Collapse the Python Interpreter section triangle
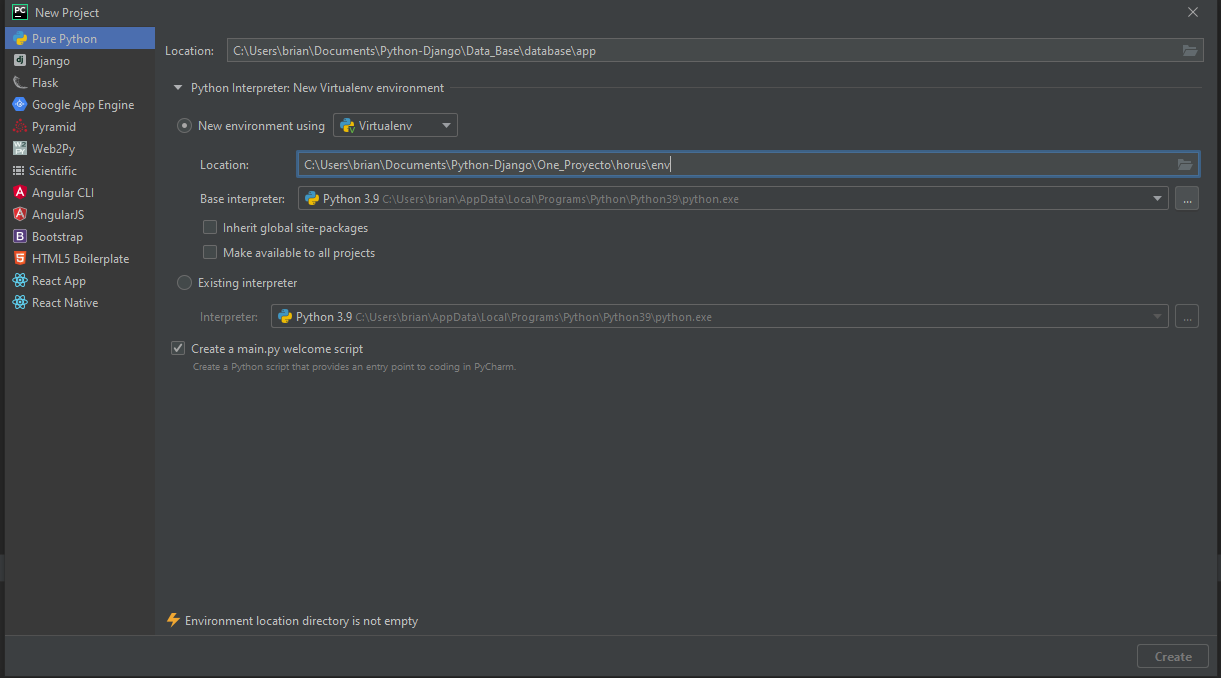 click(x=178, y=88)
